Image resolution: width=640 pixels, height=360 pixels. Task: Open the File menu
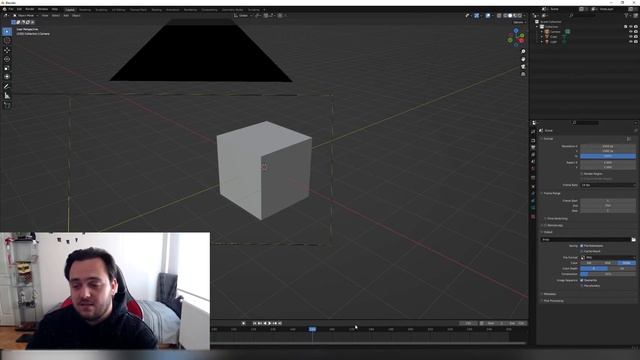point(11,9)
